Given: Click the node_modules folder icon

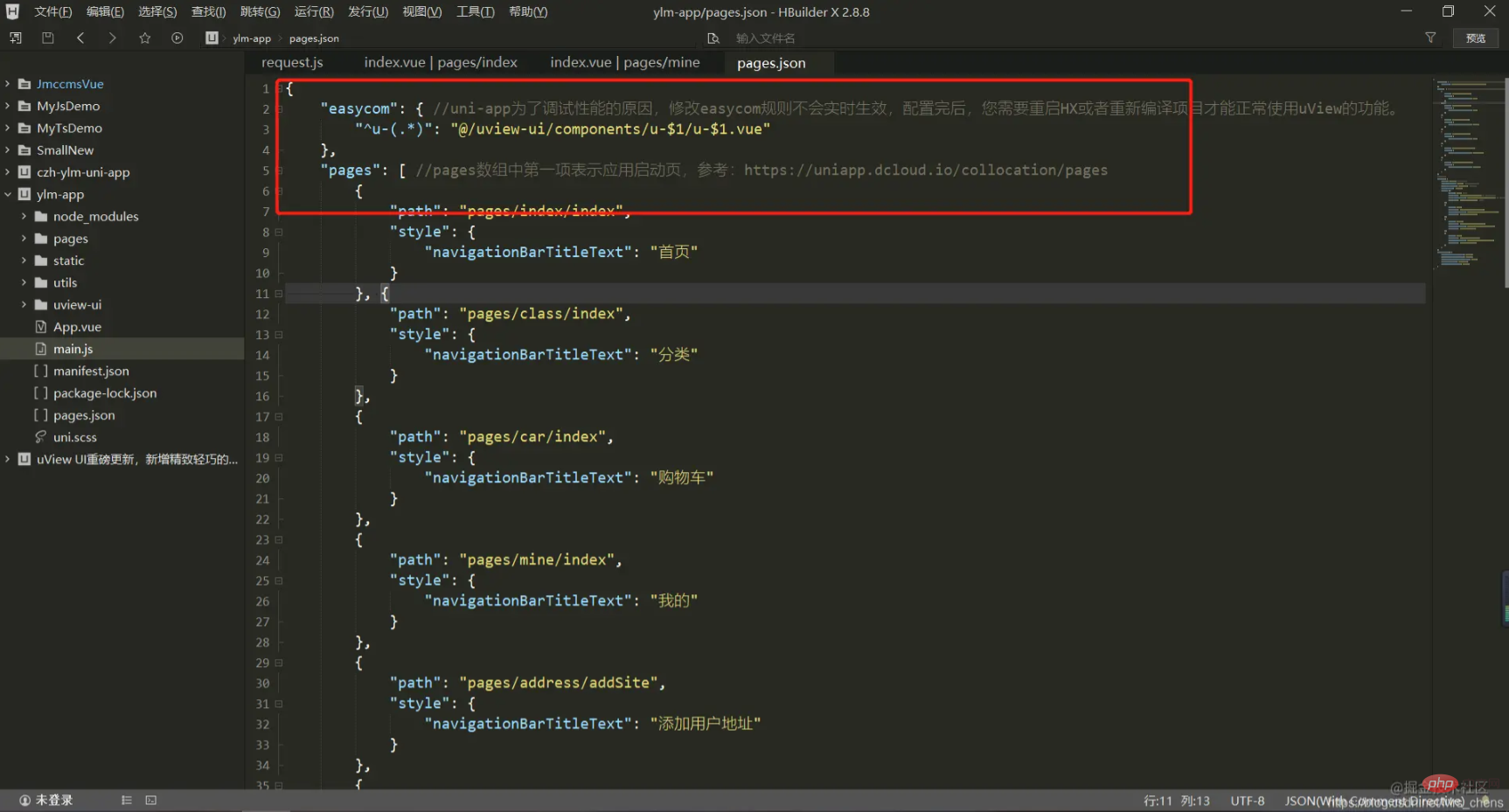Looking at the screenshot, I should point(41,216).
